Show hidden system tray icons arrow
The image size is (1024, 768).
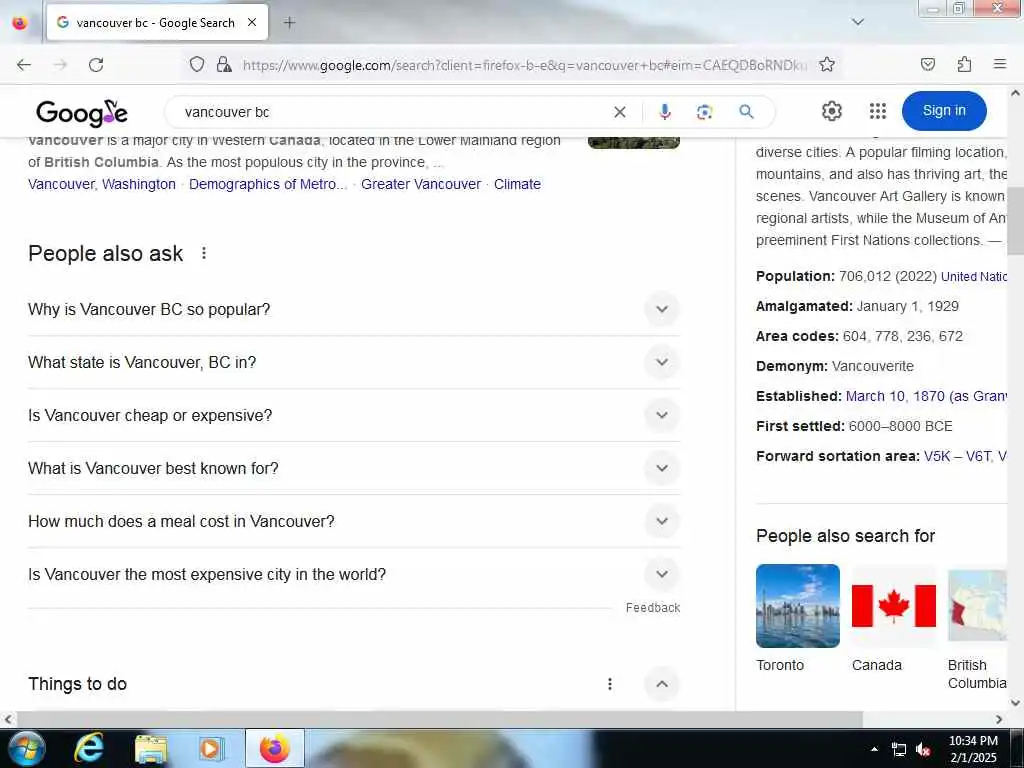click(x=874, y=749)
